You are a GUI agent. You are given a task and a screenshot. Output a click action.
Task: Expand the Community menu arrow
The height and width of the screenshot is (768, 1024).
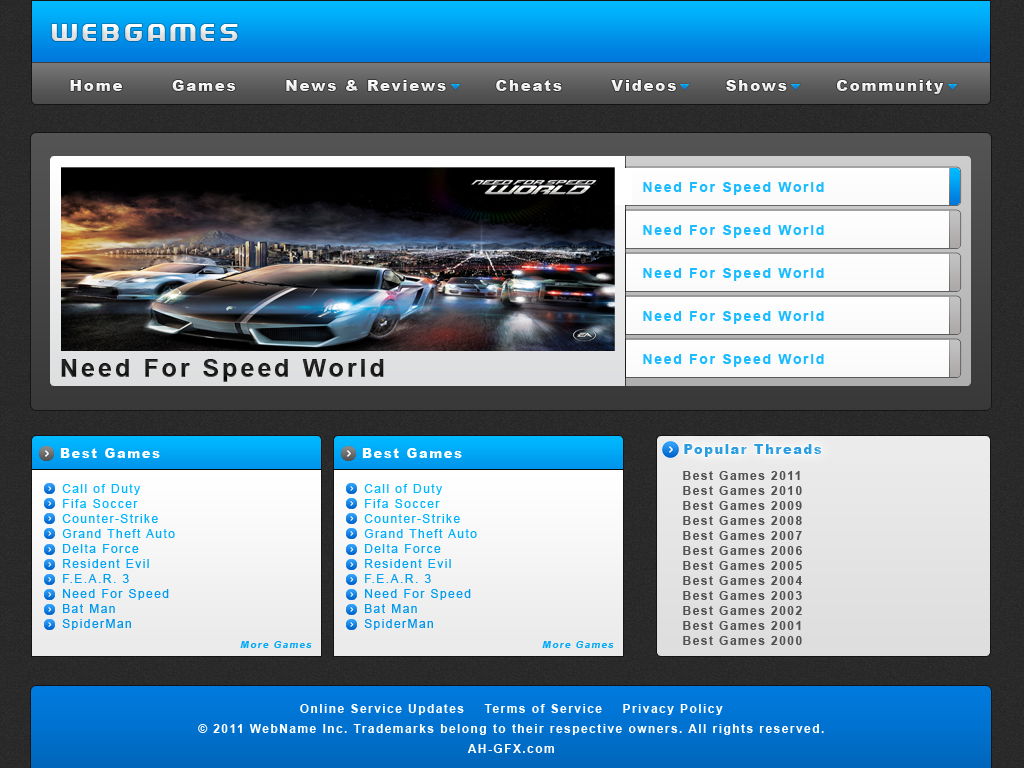pos(953,87)
